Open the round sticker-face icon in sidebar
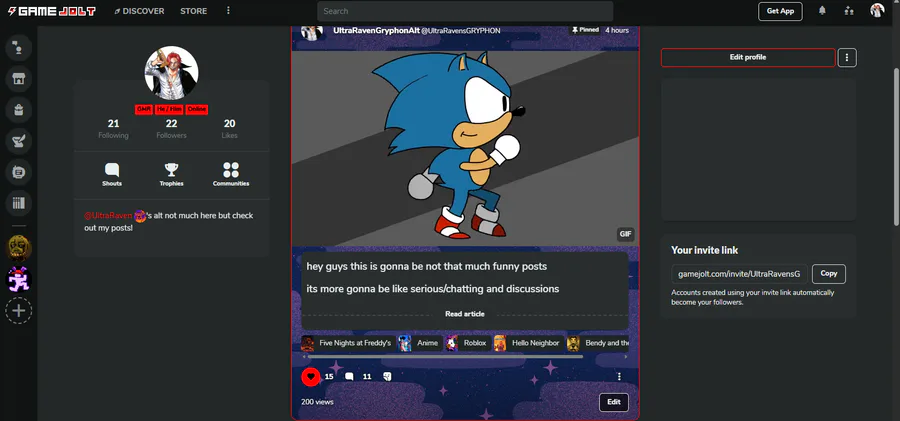Viewport: 900px width, 421px height. click(x=18, y=172)
